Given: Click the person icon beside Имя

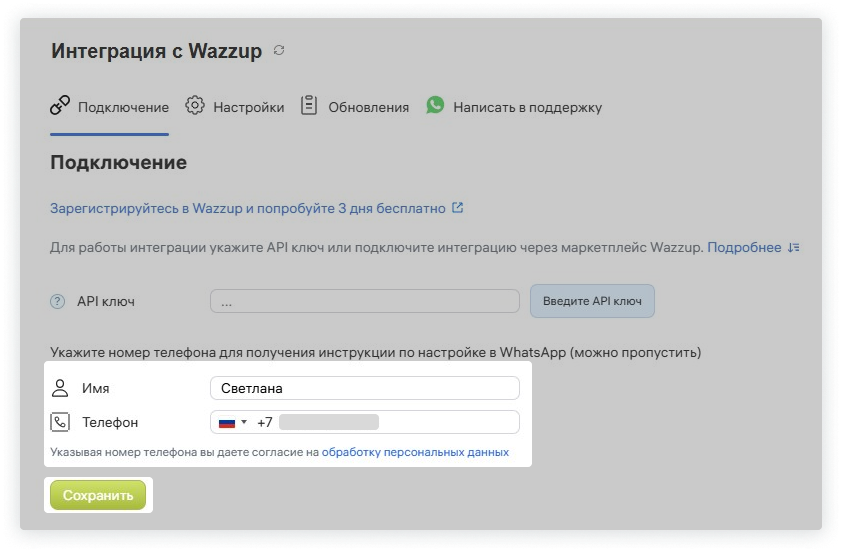Looking at the screenshot, I should click(x=60, y=388).
